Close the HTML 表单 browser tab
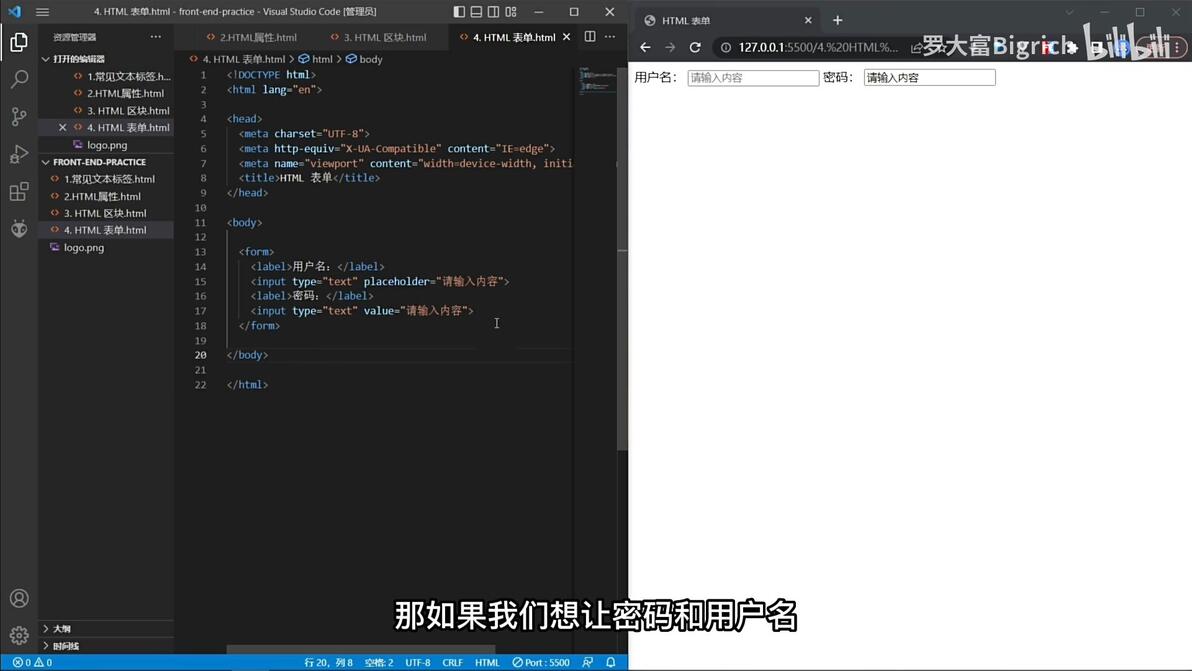 point(808,21)
